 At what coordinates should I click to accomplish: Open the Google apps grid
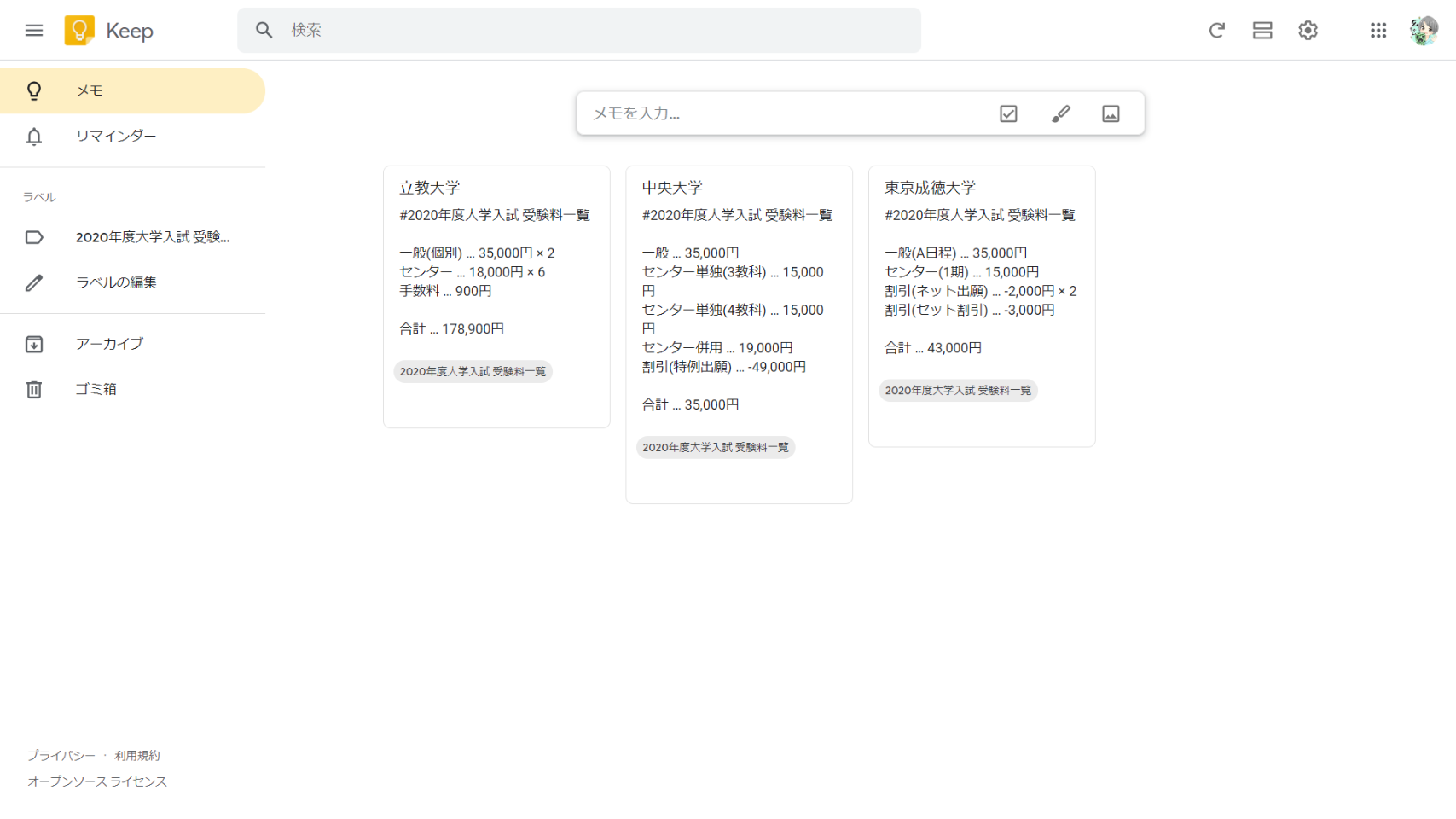(x=1378, y=31)
